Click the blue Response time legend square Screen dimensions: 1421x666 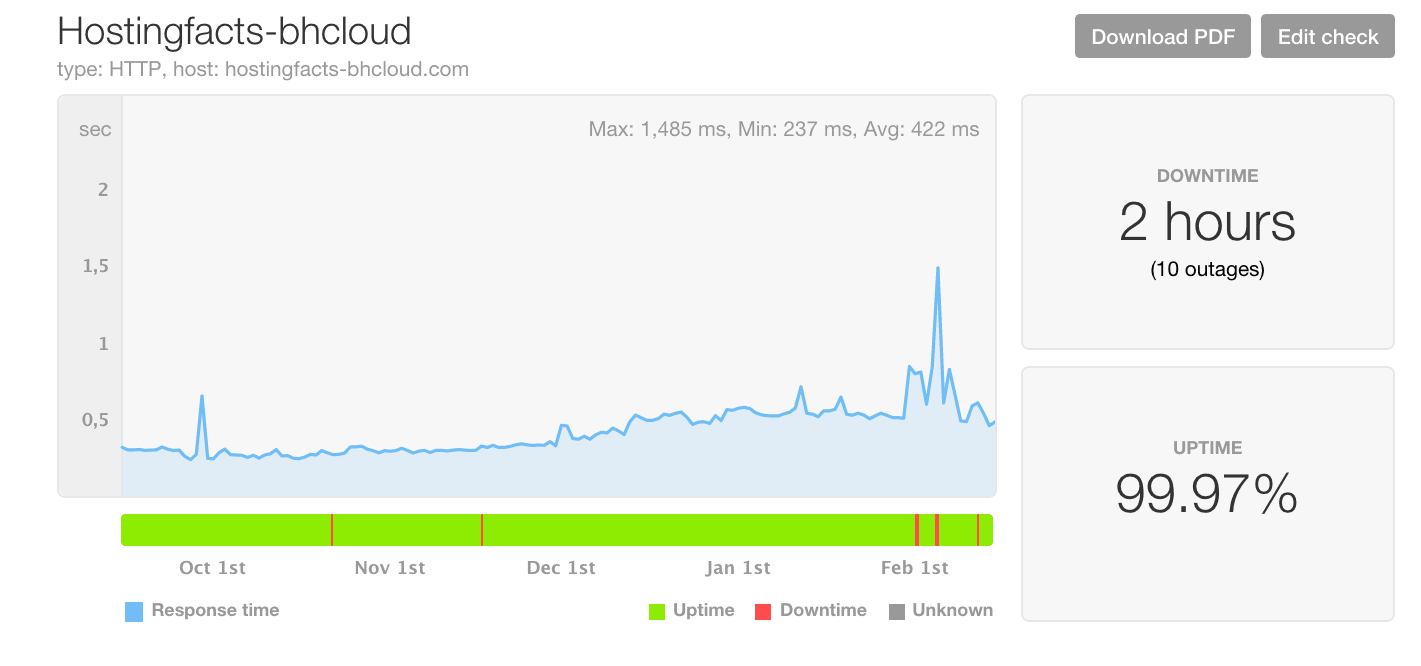pos(134,611)
